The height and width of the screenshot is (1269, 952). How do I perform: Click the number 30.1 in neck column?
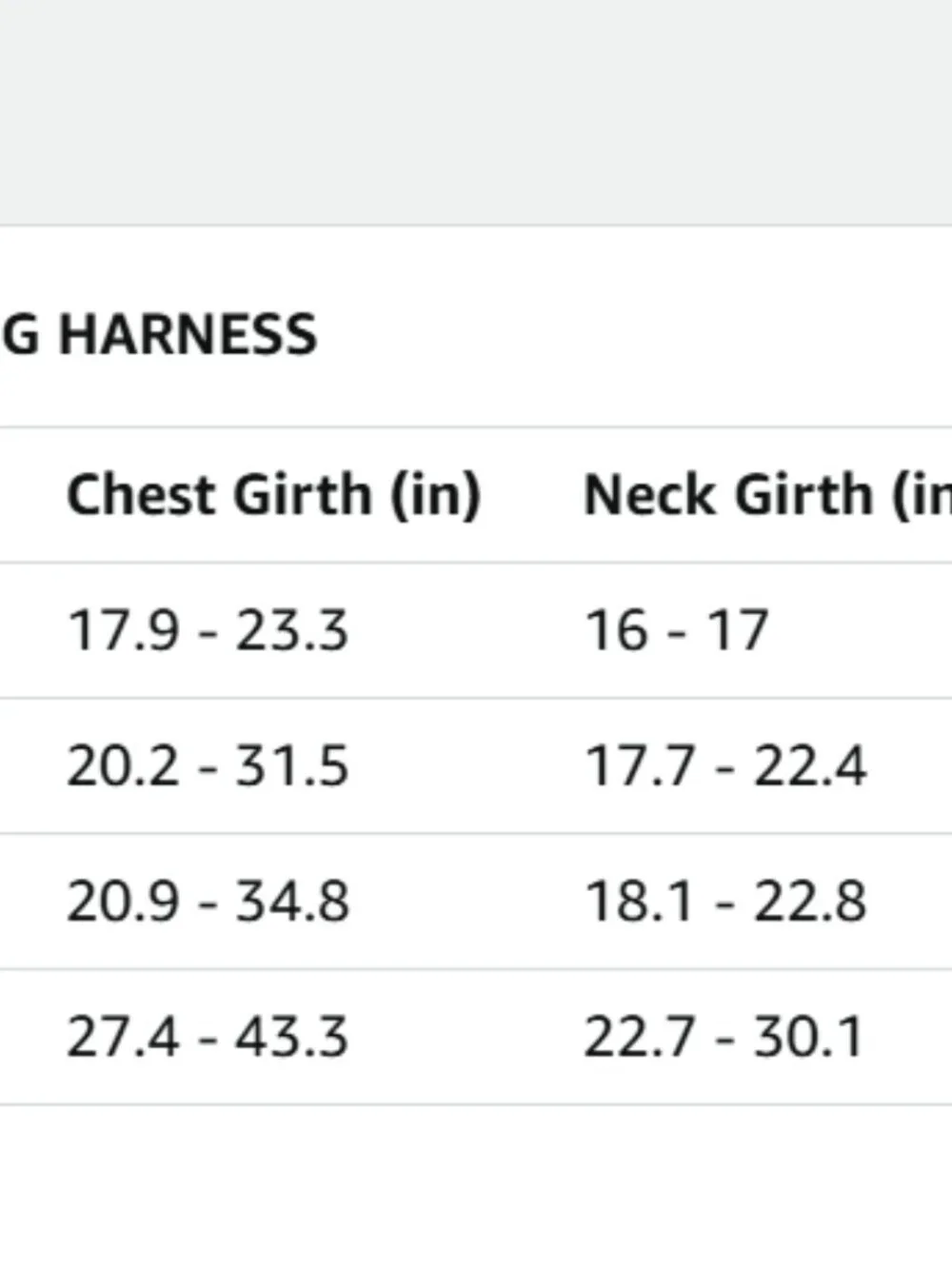point(809,1036)
